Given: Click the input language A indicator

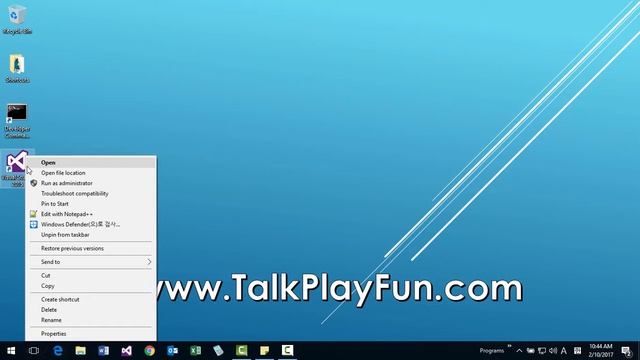Looking at the screenshot, I should click(564, 351).
